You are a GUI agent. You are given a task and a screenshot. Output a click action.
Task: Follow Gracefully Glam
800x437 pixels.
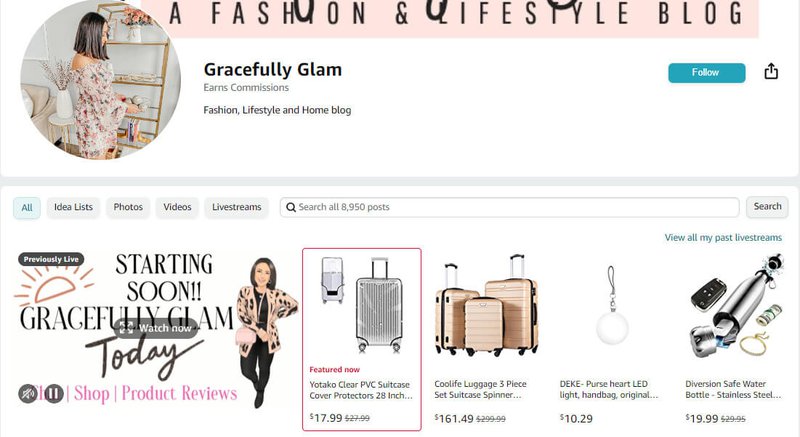pos(707,72)
